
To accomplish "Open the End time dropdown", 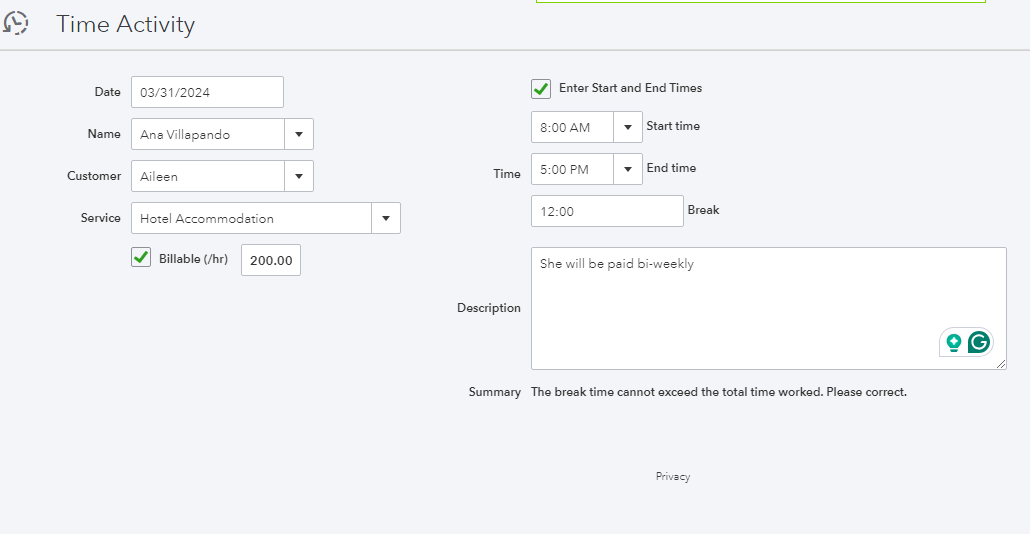I will [627, 169].
